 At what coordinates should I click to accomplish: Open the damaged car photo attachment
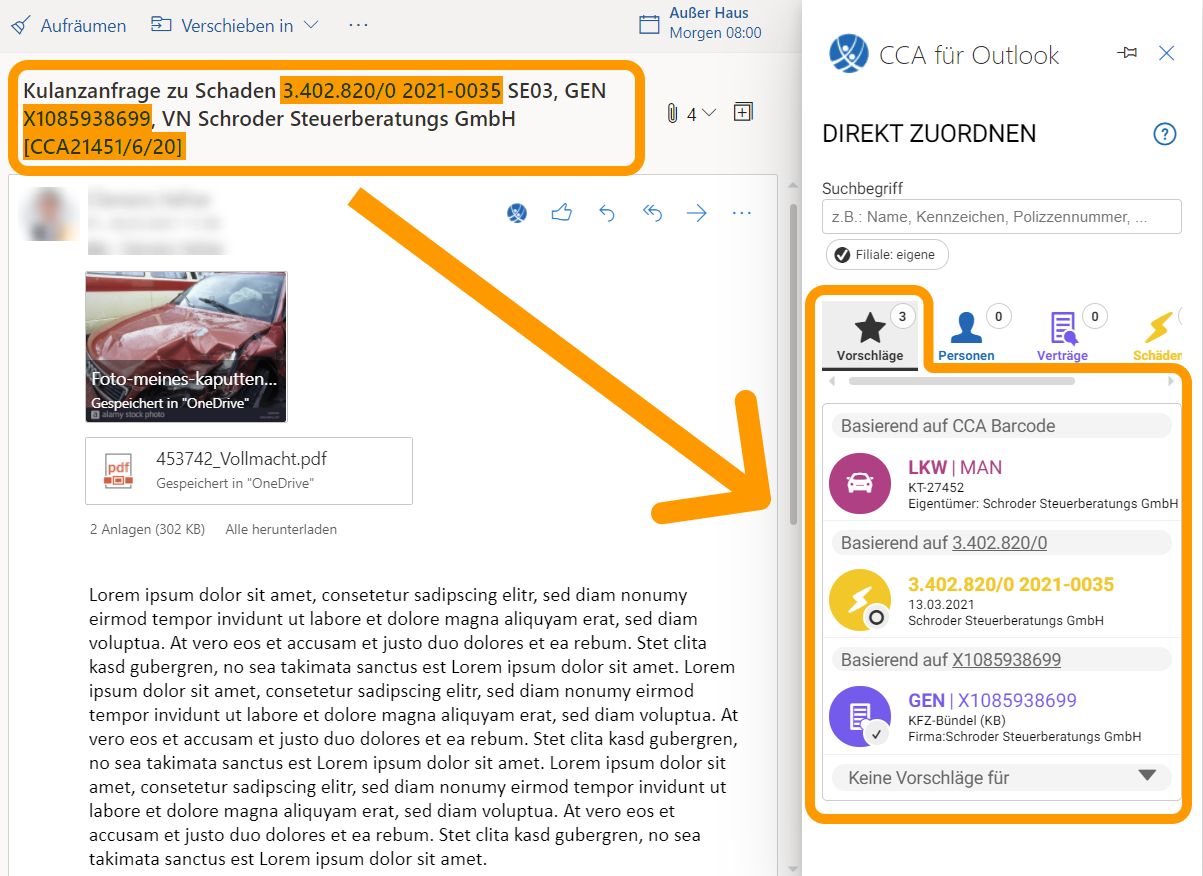[186, 346]
